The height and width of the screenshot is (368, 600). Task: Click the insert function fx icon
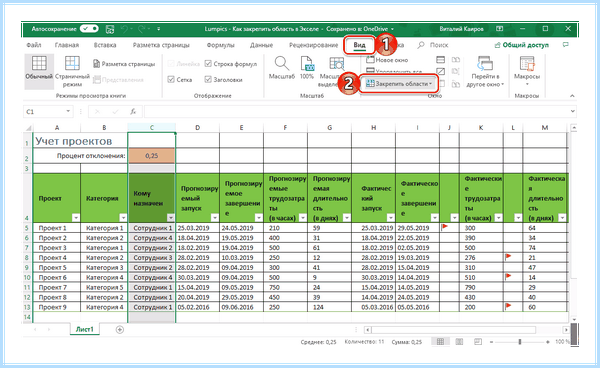coord(133,111)
